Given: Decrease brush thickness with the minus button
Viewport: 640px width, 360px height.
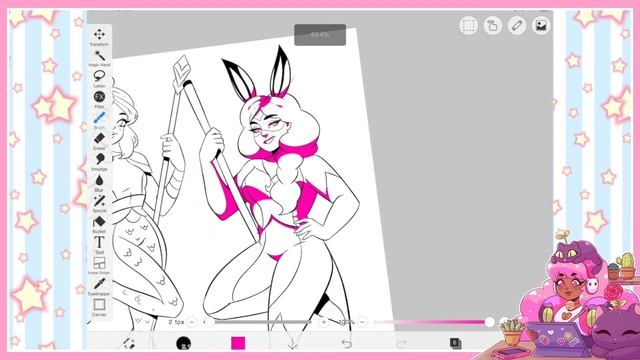Looking at the screenshot, I should click(192, 322).
